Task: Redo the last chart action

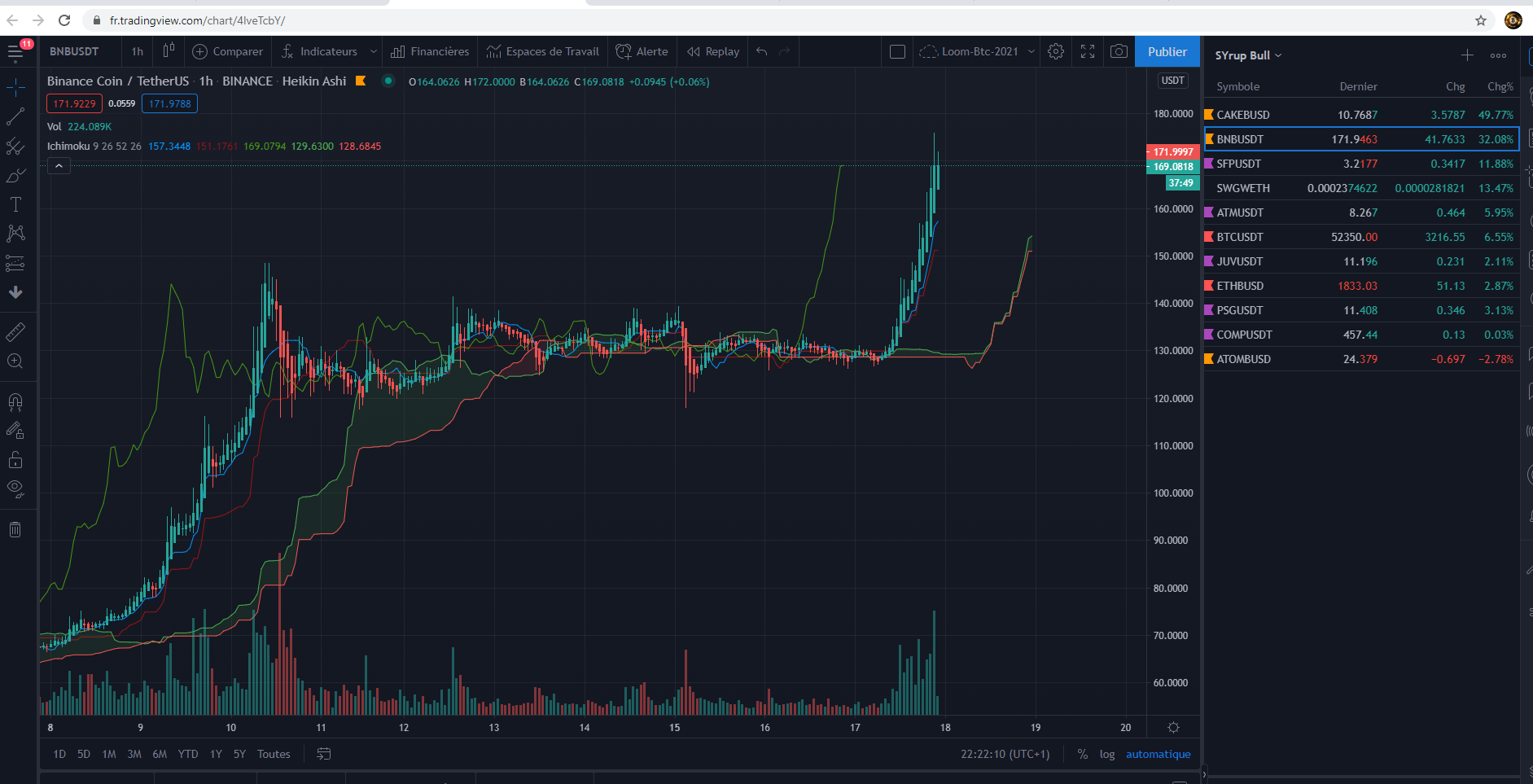Action: (x=785, y=51)
